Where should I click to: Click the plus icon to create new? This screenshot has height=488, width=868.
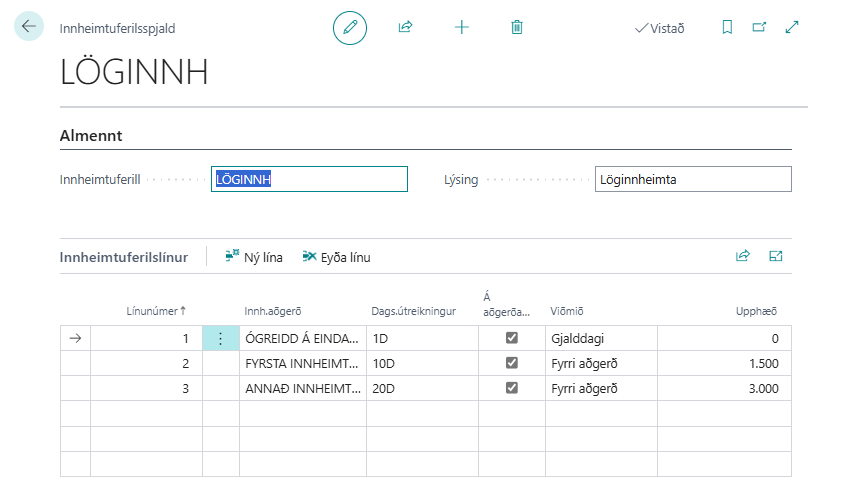pos(461,28)
